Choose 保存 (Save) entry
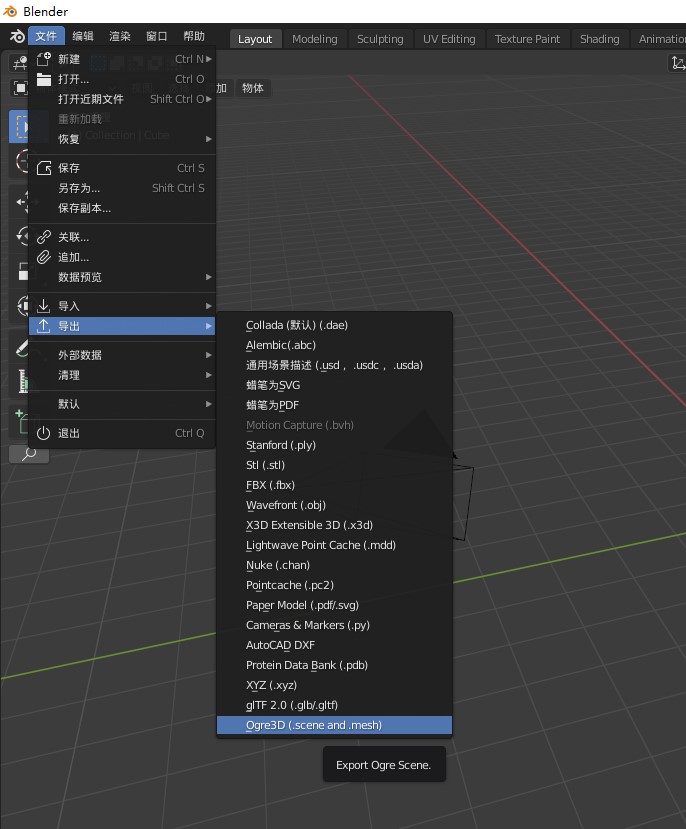This screenshot has width=686, height=829. 122,168
